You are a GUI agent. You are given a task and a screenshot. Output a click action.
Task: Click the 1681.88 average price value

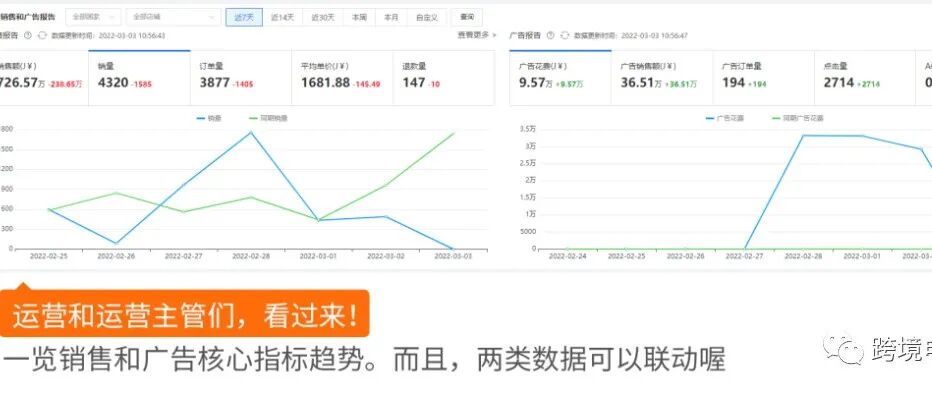pos(325,83)
